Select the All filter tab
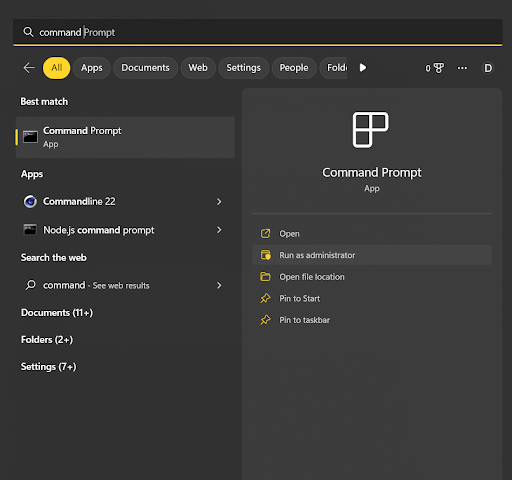 coord(57,68)
